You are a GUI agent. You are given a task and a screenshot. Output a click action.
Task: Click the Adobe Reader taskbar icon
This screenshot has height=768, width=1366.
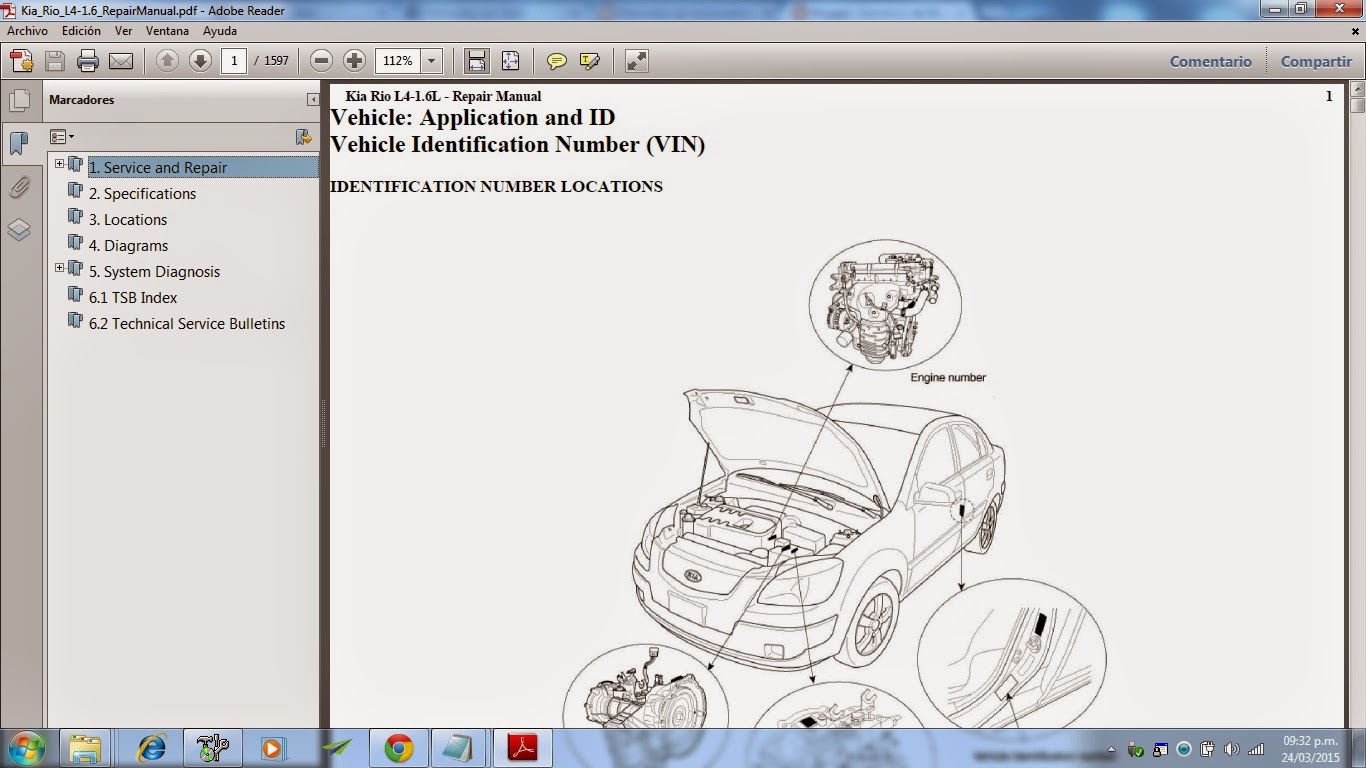pyautogui.click(x=522, y=748)
